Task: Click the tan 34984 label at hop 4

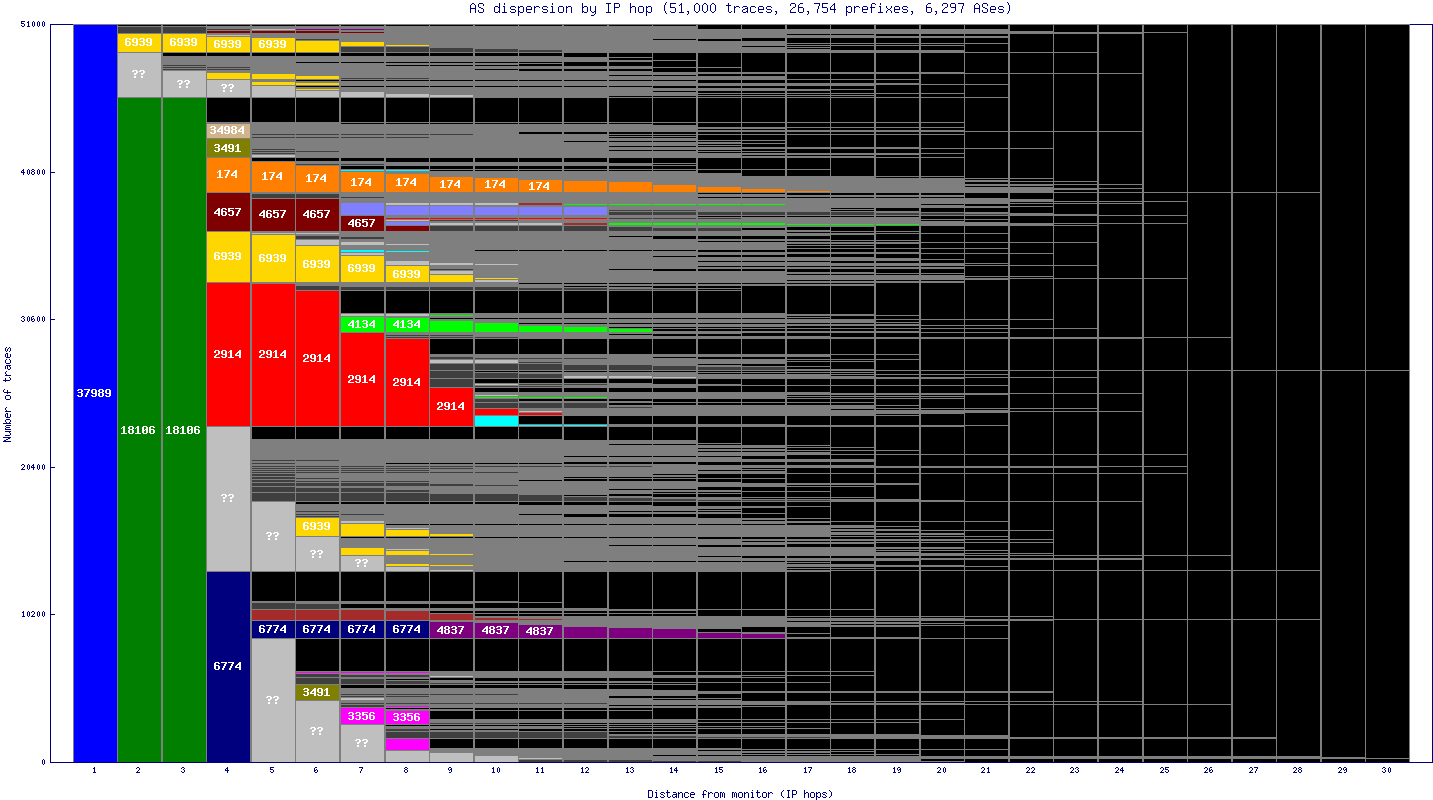Action: (x=228, y=130)
